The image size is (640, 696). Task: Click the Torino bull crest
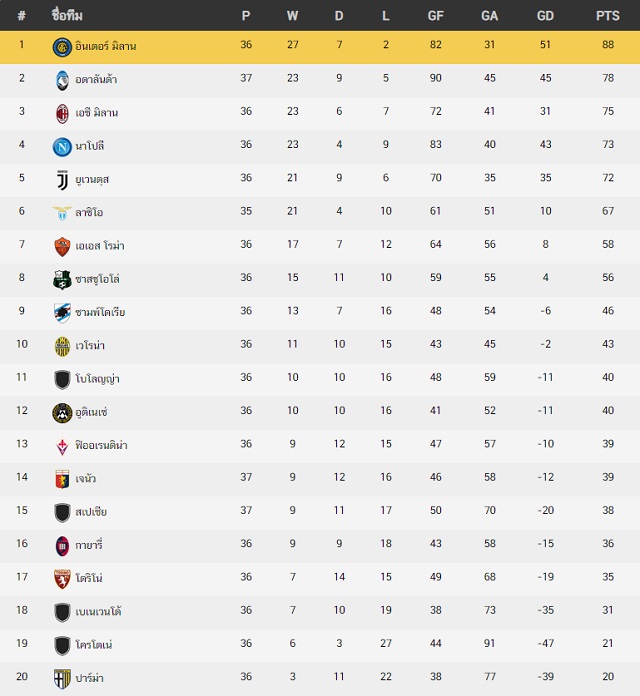(62, 579)
